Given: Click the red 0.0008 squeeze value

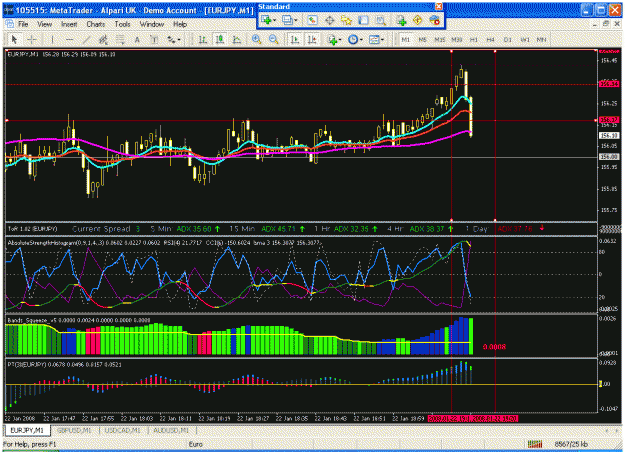Looking at the screenshot, I should pos(494,347).
